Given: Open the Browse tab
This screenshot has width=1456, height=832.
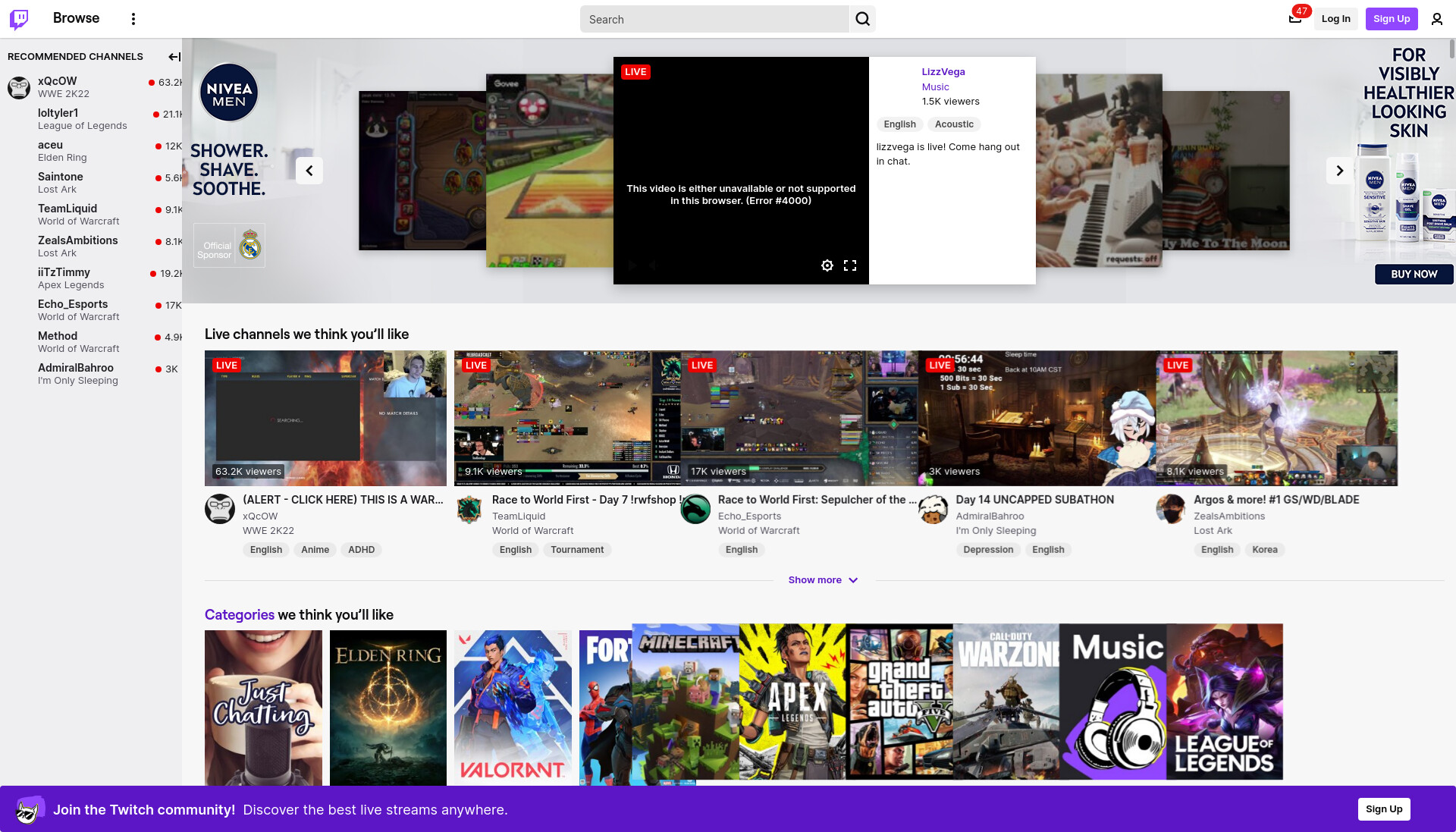Looking at the screenshot, I should 76,18.
